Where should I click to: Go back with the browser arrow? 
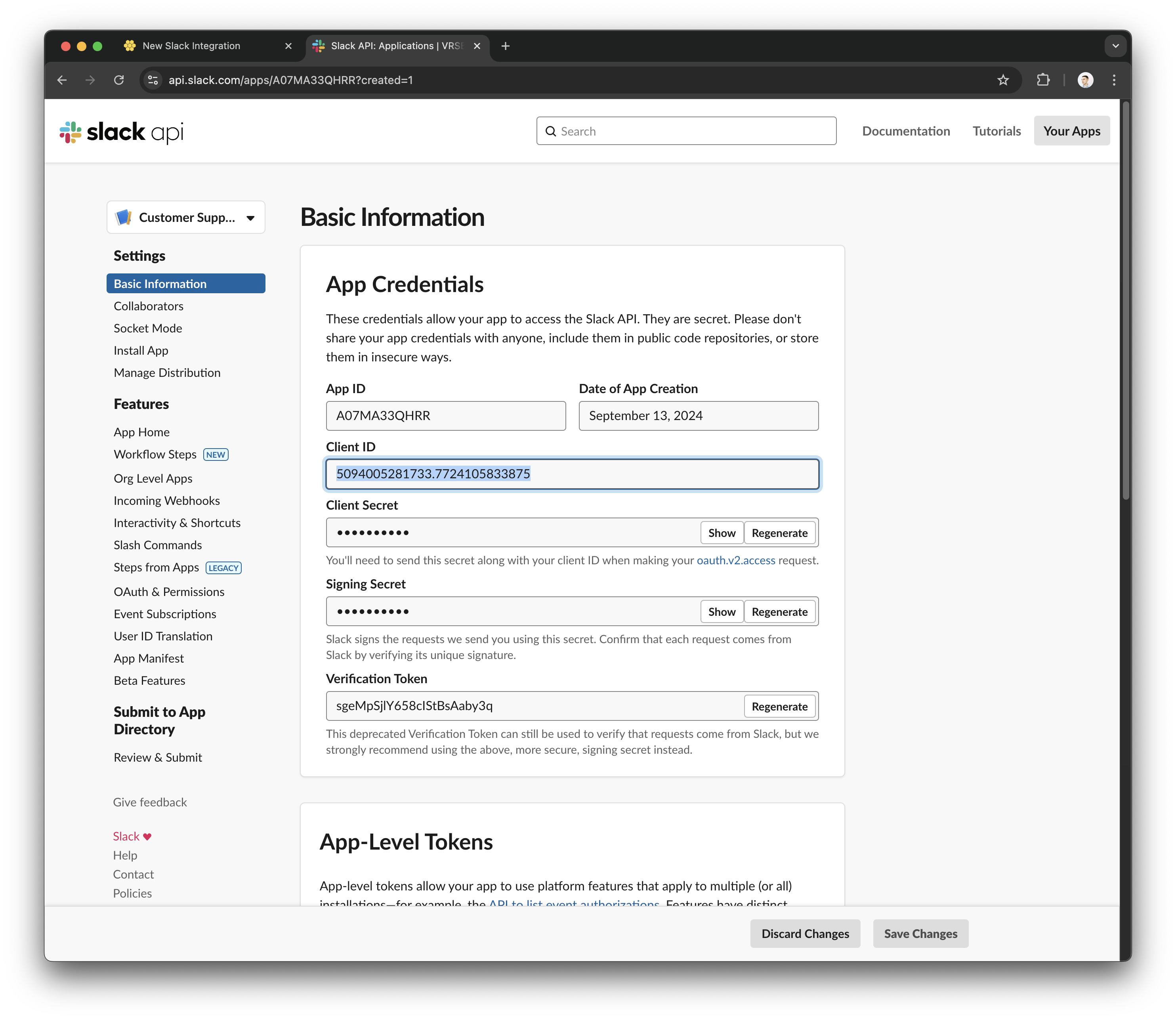coord(62,80)
